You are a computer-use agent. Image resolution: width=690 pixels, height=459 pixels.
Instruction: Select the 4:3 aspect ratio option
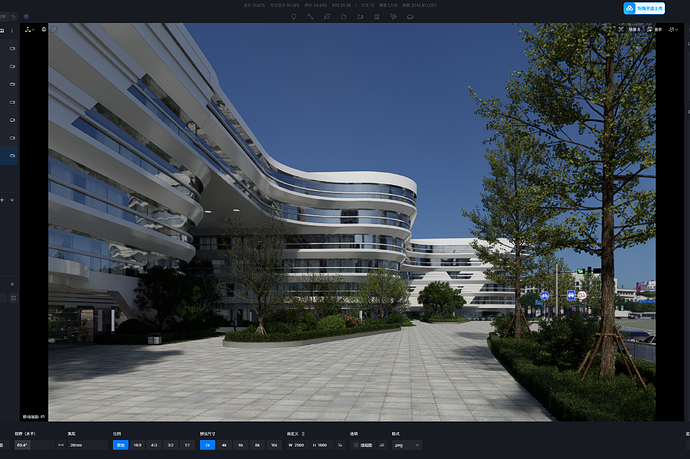pyautogui.click(x=153, y=444)
